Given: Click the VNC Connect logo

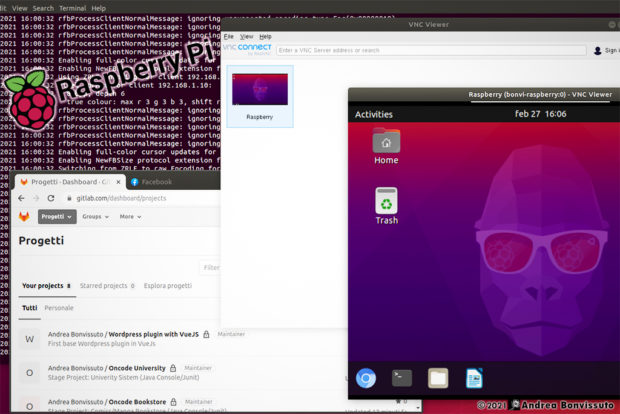Looking at the screenshot, I should point(247,49).
